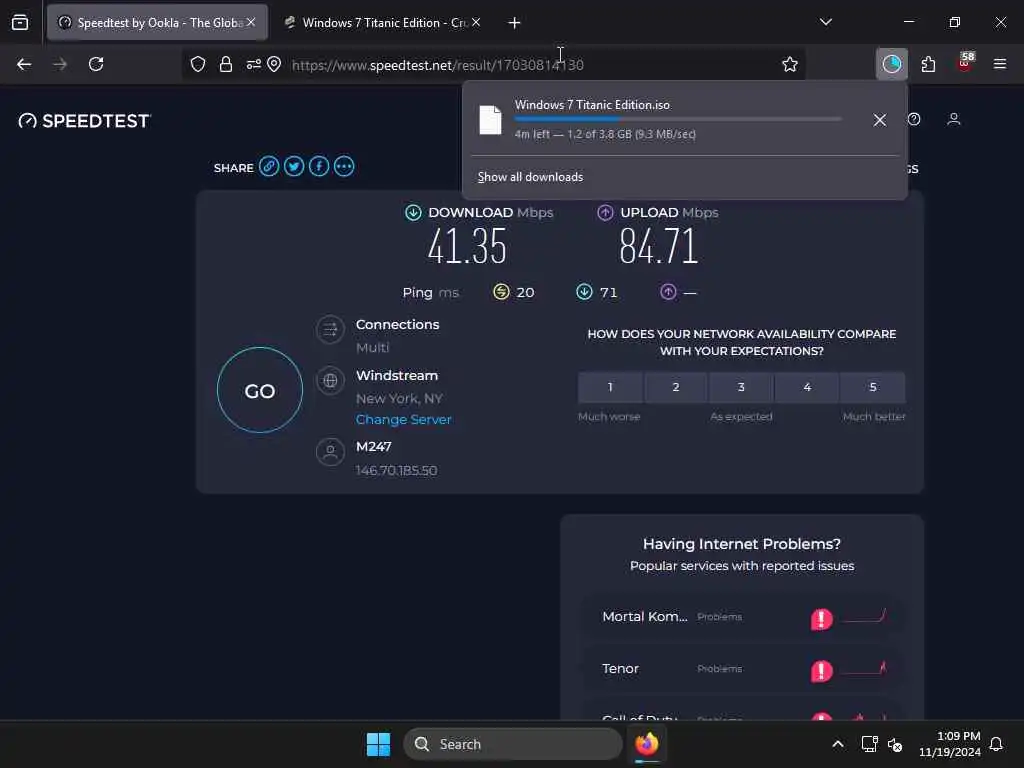Click the forward navigation arrow
The image size is (1024, 768).
pos(60,64)
